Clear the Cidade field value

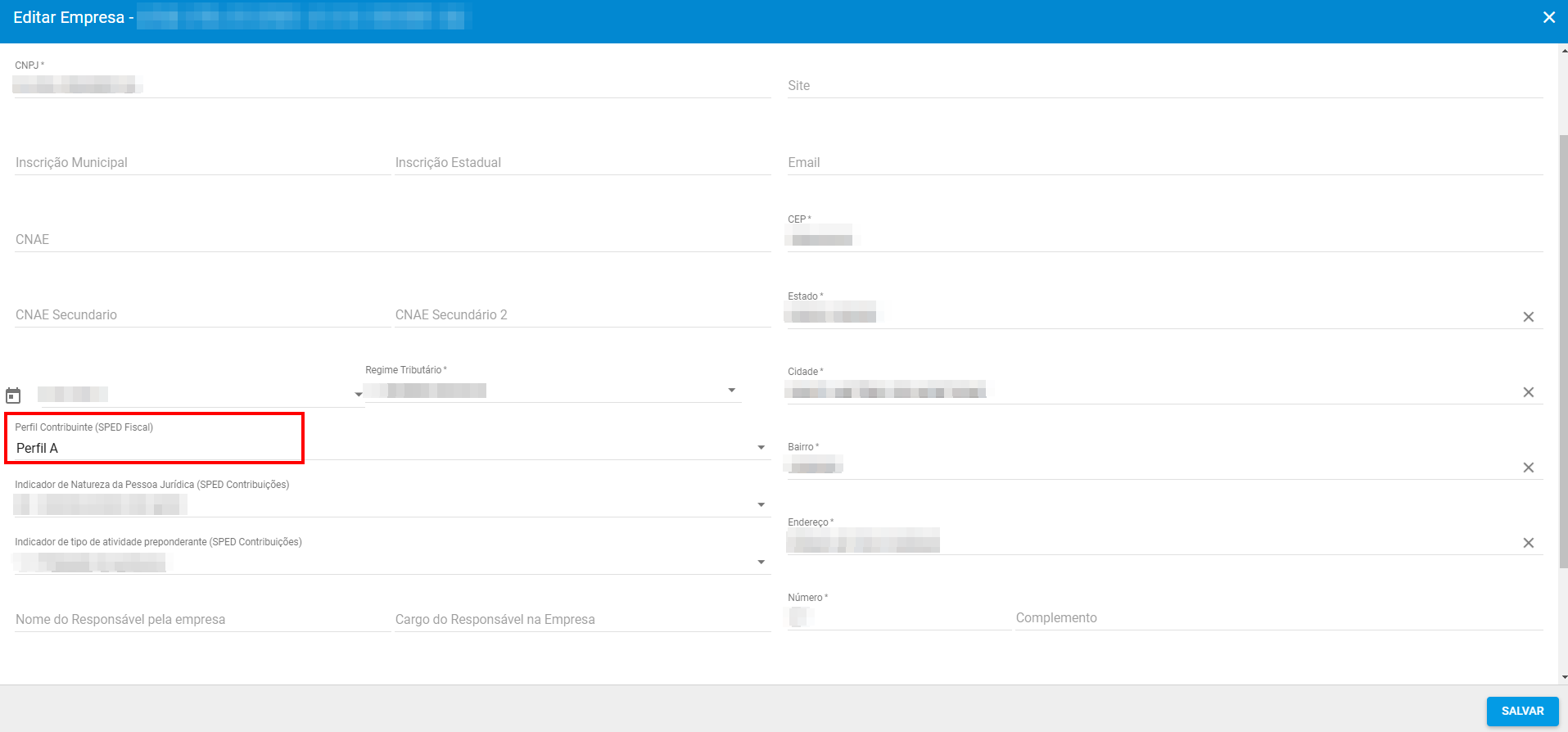click(1528, 392)
